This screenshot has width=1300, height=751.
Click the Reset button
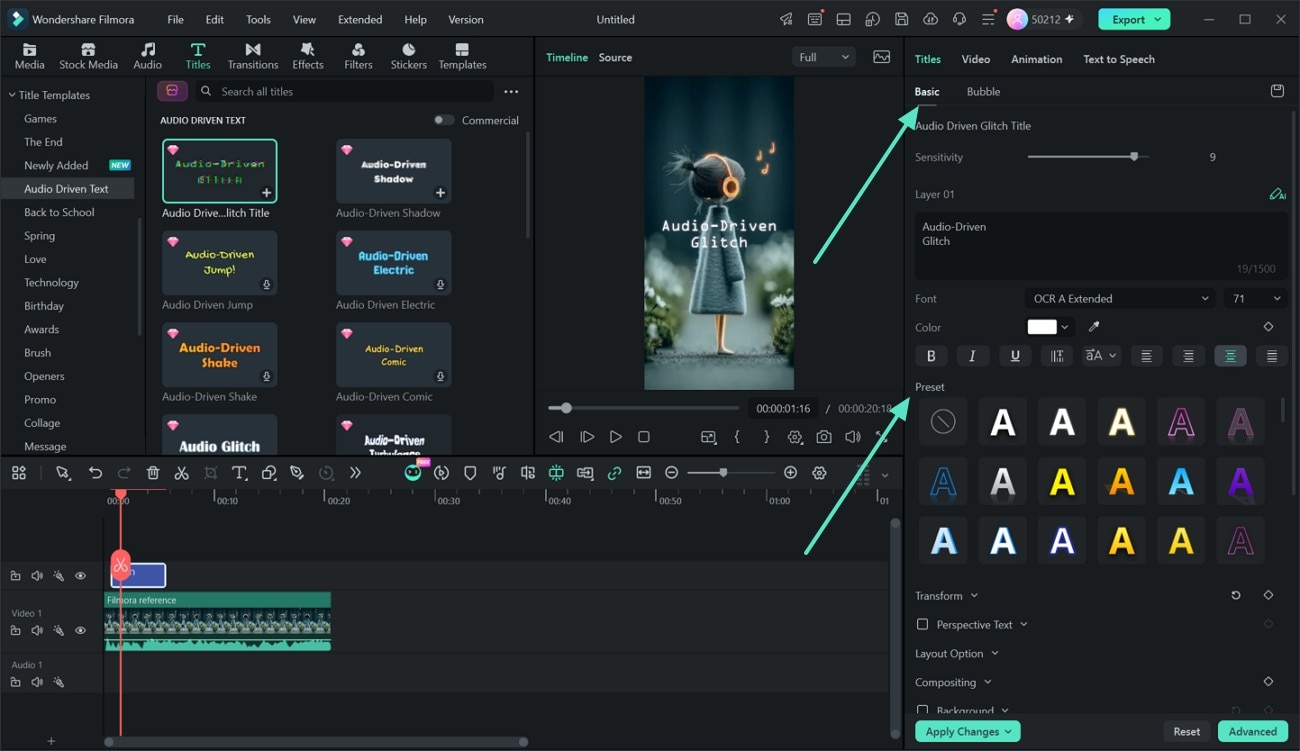pos(1186,731)
